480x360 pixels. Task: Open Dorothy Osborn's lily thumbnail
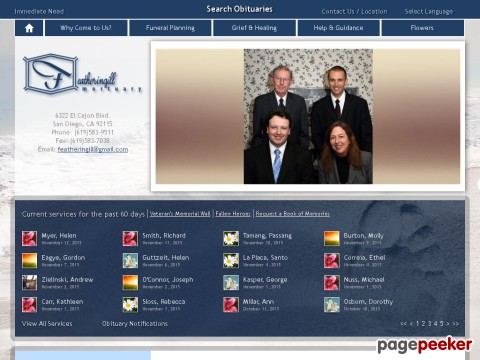(x=332, y=305)
